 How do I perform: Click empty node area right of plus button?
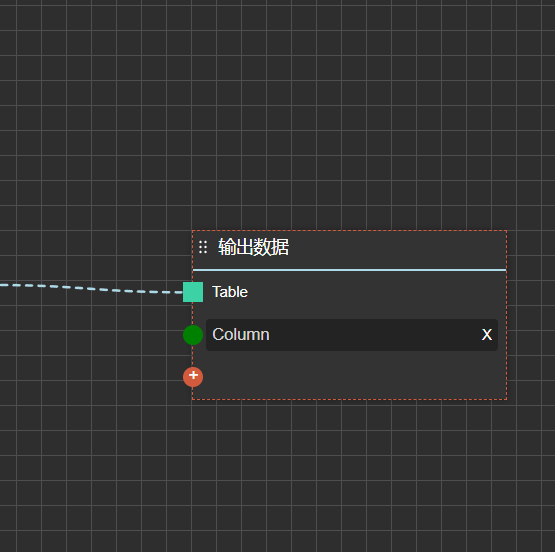coord(354,377)
